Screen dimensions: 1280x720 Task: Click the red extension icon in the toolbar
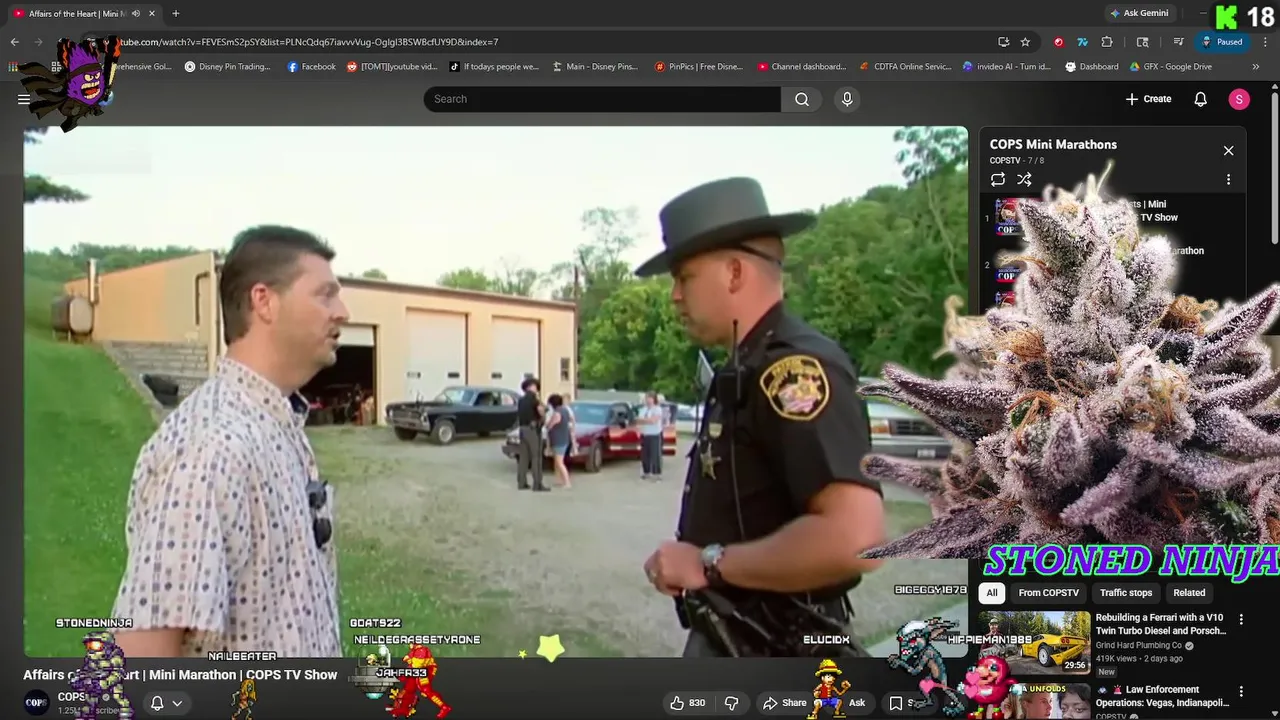1058,42
